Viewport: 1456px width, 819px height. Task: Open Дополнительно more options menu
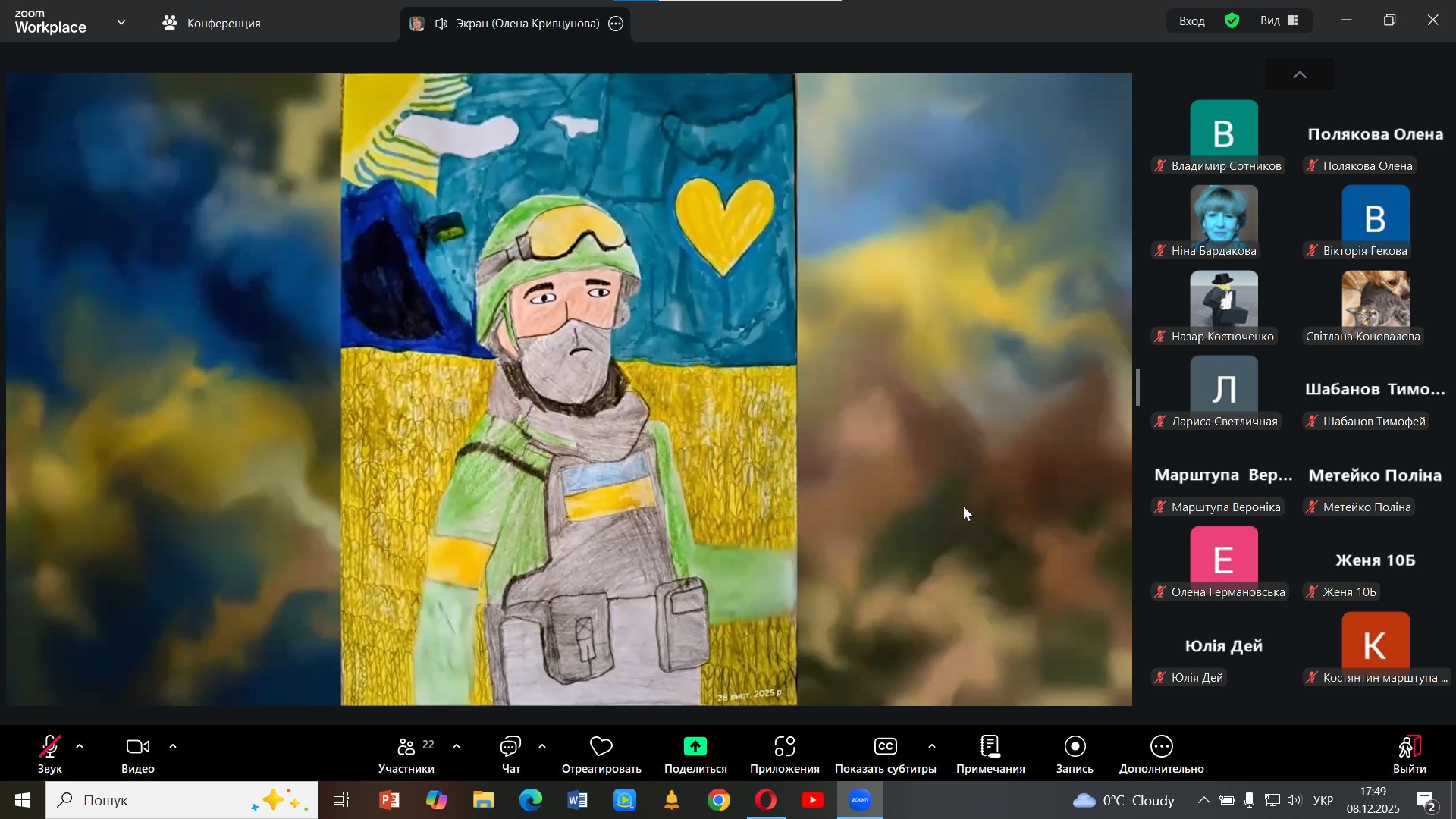coord(1161,748)
